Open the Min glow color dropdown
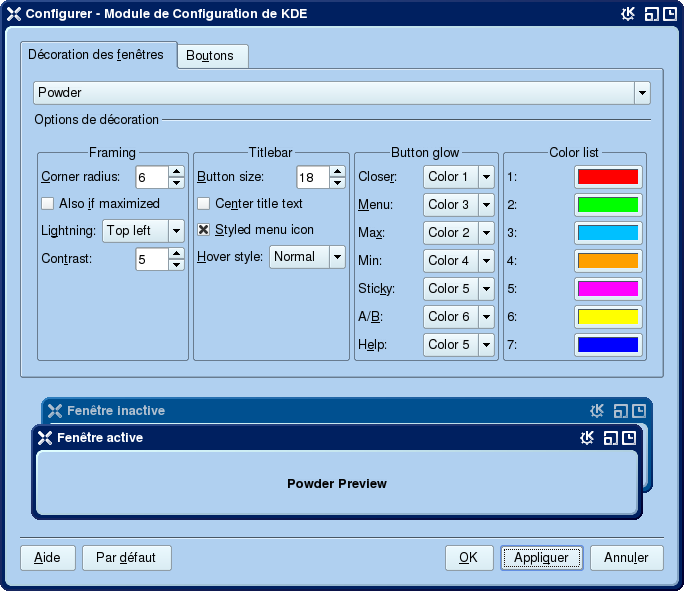This screenshot has width=684, height=591. (458, 261)
